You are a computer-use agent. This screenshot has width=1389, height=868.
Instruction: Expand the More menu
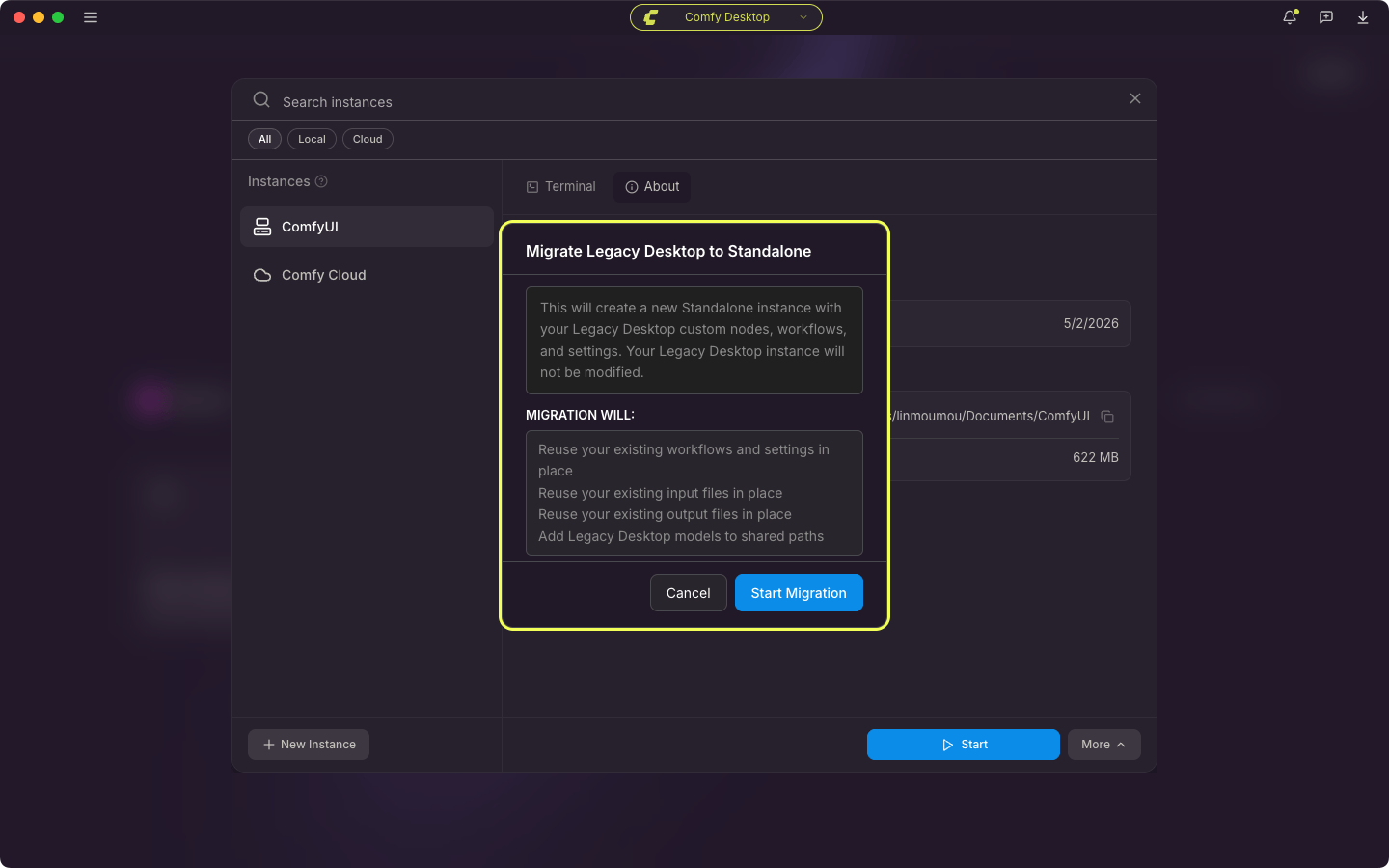(x=1103, y=745)
